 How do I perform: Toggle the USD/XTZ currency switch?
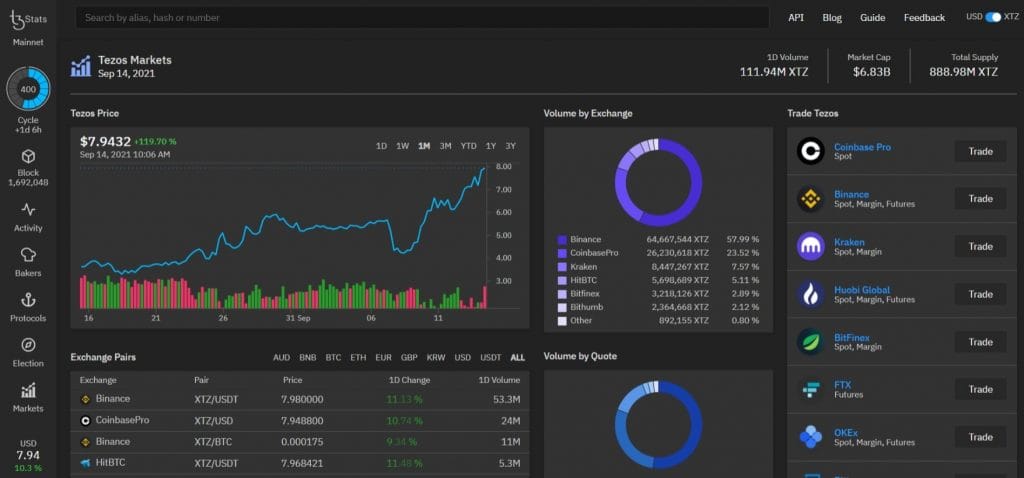point(993,17)
